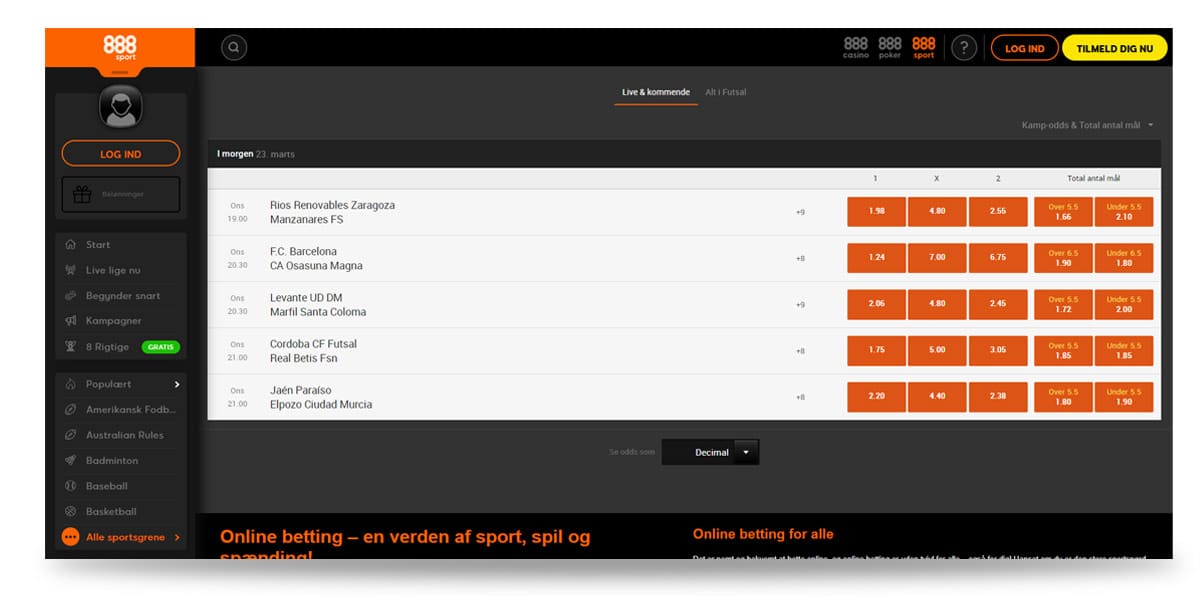The width and height of the screenshot is (1200, 596).
Task: Open the Decimal odds format dropdown
Action: coord(710,452)
